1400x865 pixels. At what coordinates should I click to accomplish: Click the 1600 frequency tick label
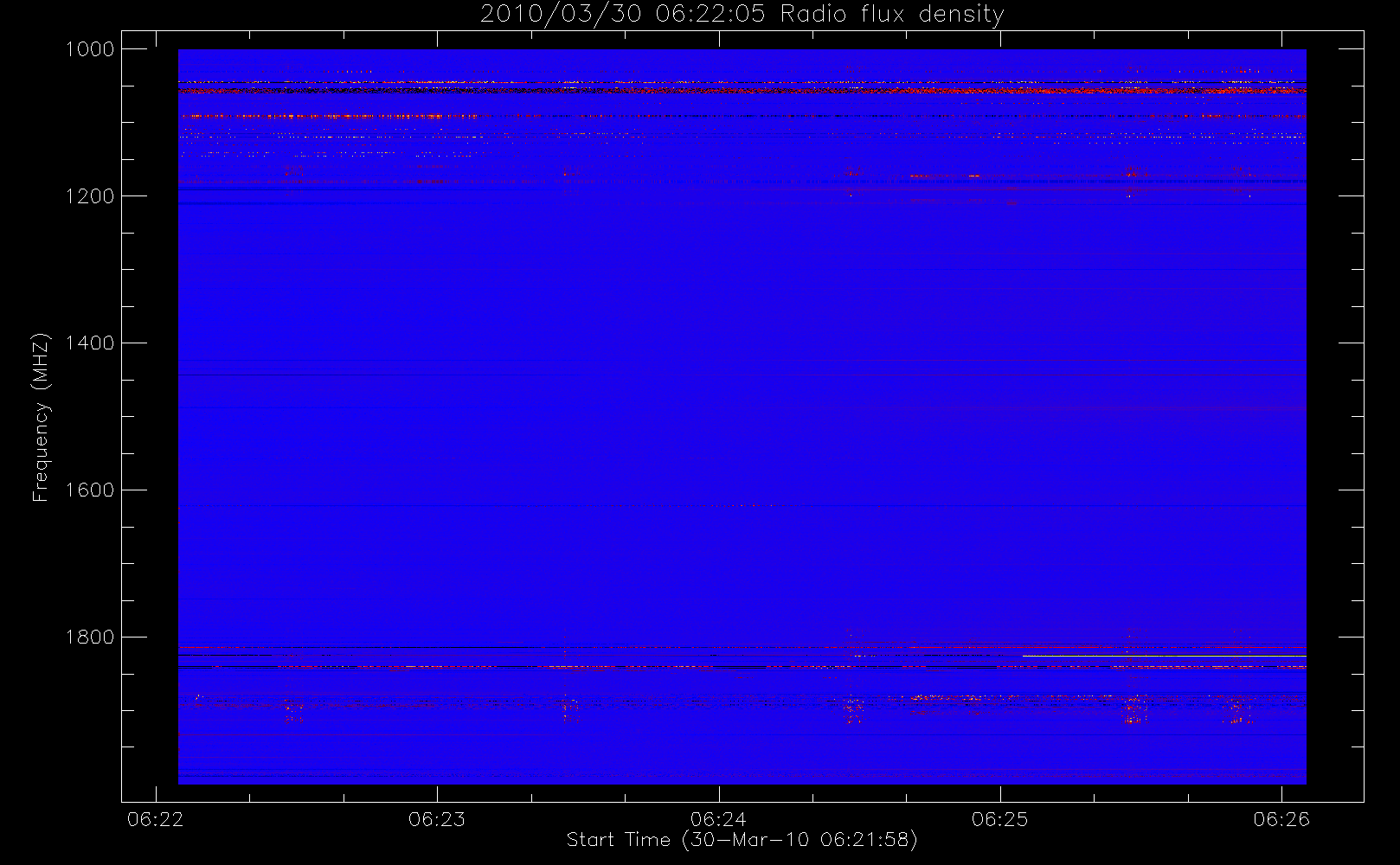(x=90, y=490)
